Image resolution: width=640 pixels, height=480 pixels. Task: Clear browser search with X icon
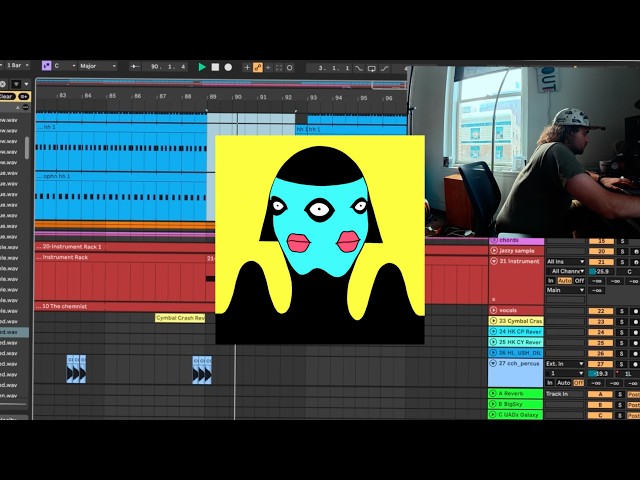coord(3,84)
